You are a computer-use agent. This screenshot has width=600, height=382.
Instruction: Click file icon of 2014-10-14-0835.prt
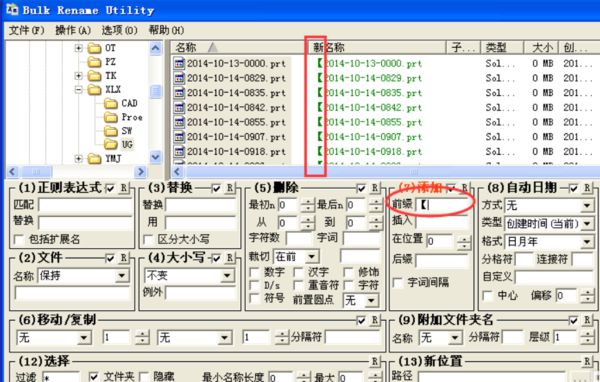(179, 93)
